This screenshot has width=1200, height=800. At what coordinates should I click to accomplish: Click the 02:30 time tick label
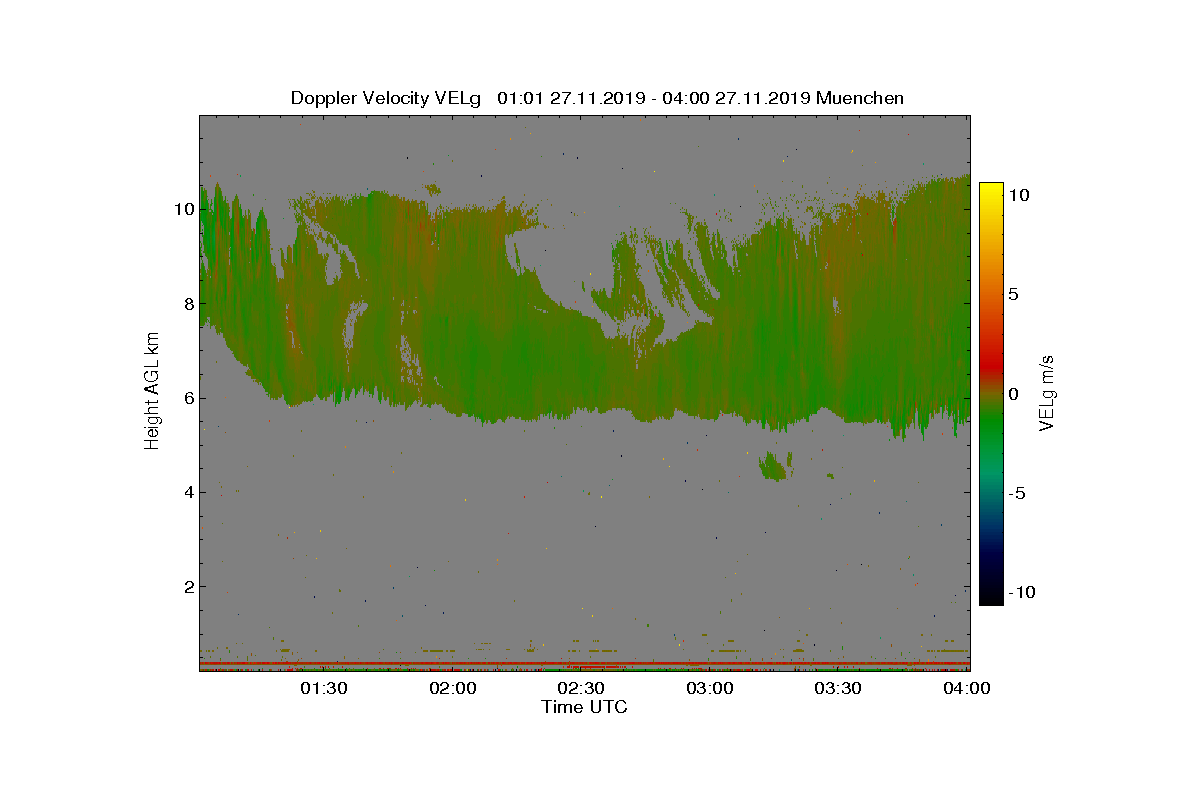click(581, 688)
